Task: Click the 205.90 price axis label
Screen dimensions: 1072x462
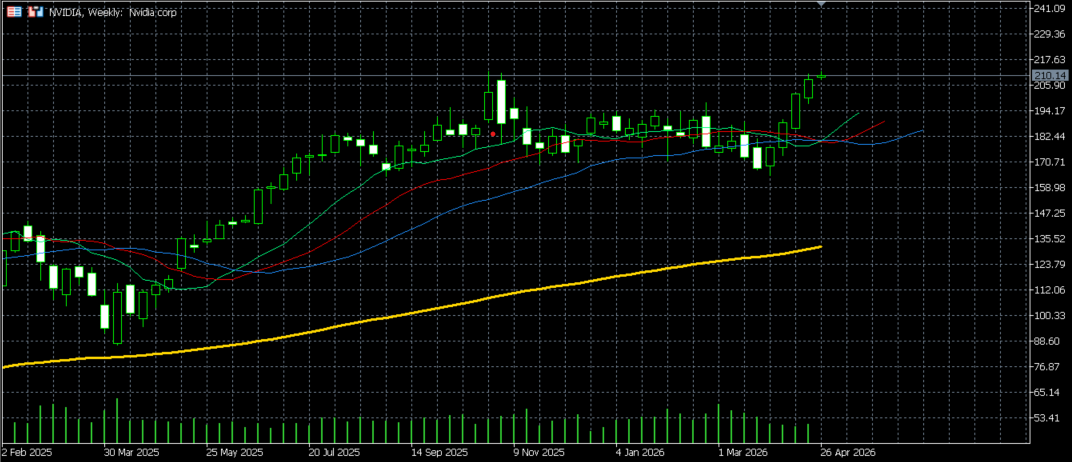Action: (x=1051, y=85)
